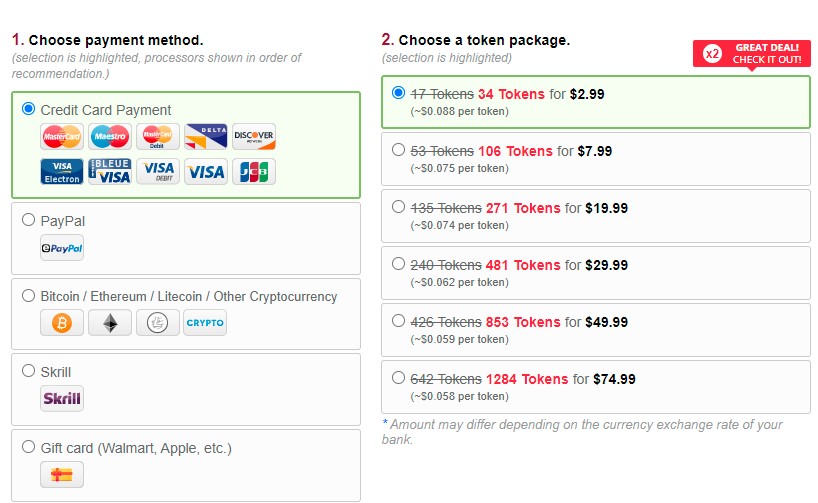818x503 pixels.
Task: Click the Ethereum diamond icon
Action: coord(110,322)
